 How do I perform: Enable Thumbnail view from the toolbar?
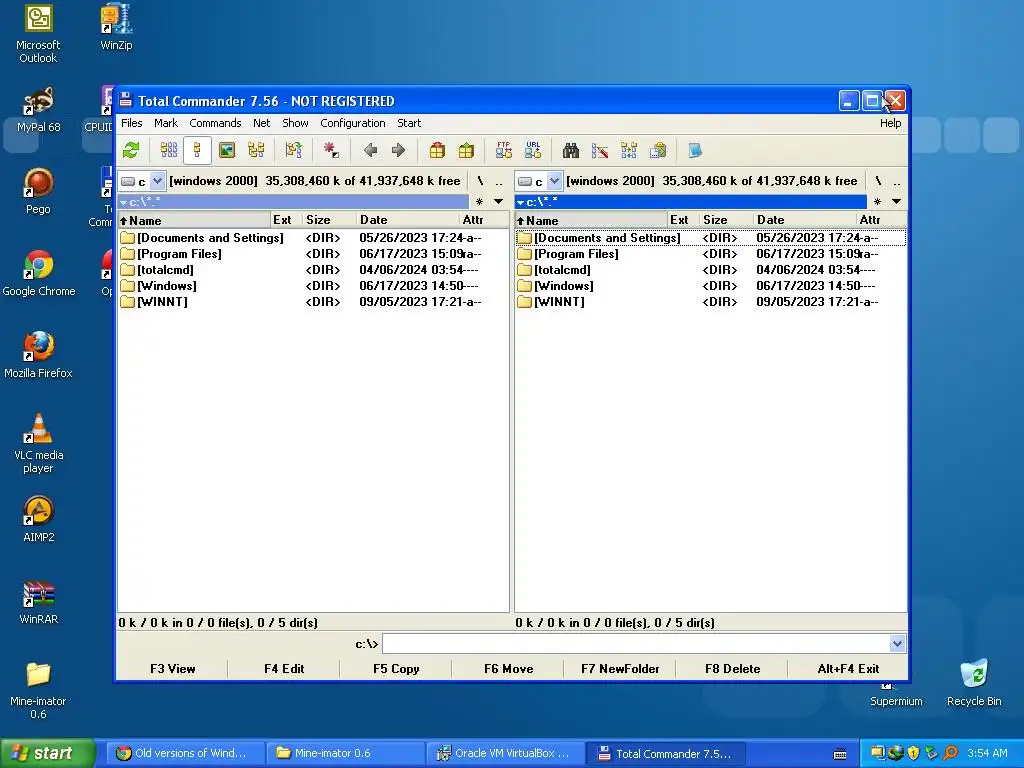(x=227, y=151)
